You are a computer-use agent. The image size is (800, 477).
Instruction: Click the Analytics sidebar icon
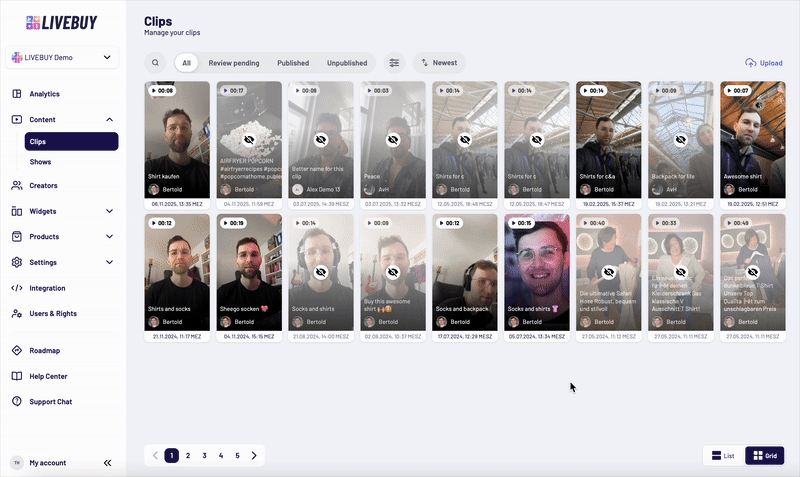pyautogui.click(x=17, y=94)
